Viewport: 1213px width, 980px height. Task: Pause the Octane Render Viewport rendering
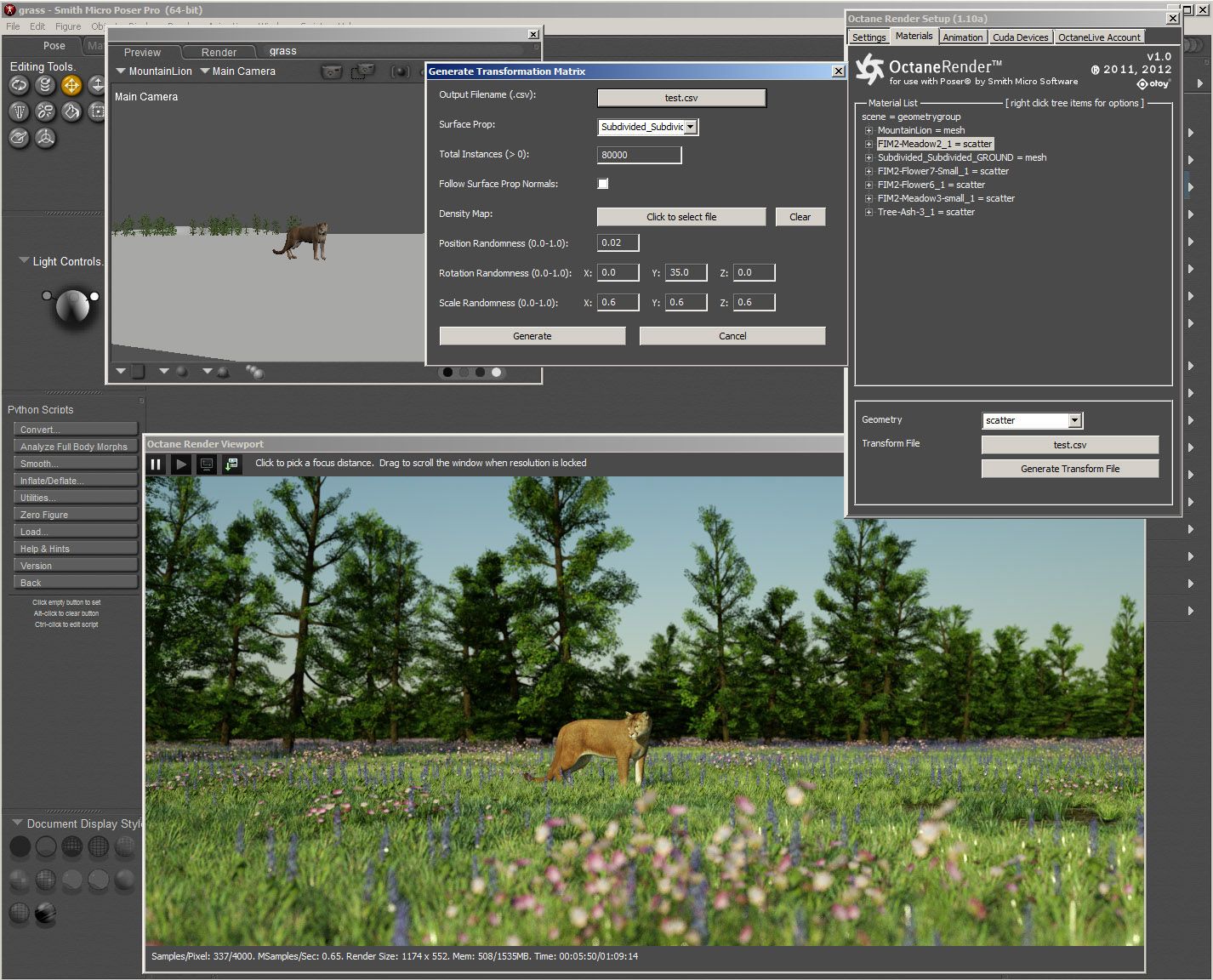[x=156, y=464]
